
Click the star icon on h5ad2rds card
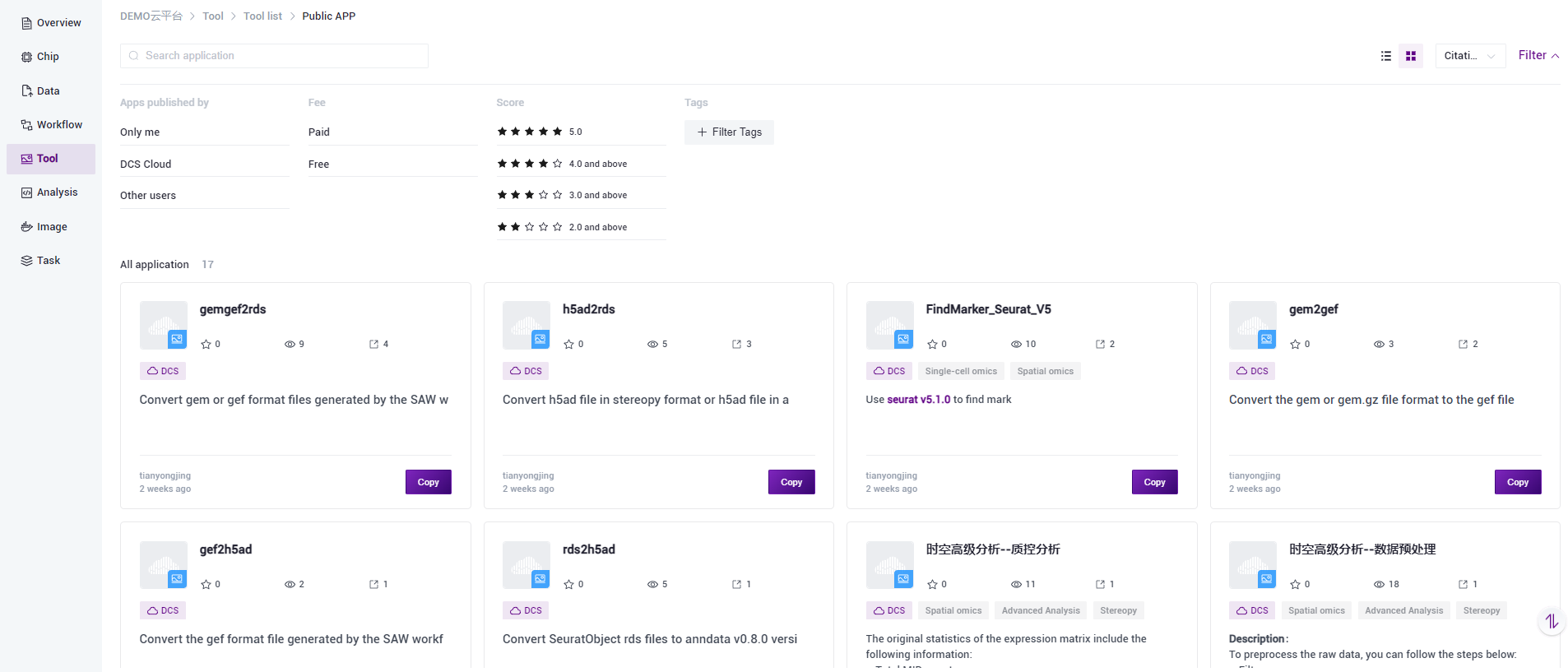568,345
